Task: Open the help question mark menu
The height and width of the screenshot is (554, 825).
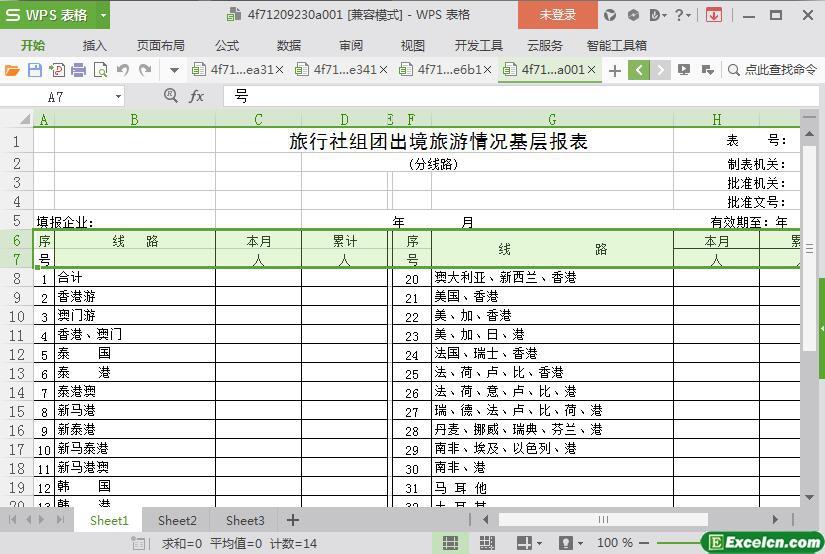Action: 682,15
